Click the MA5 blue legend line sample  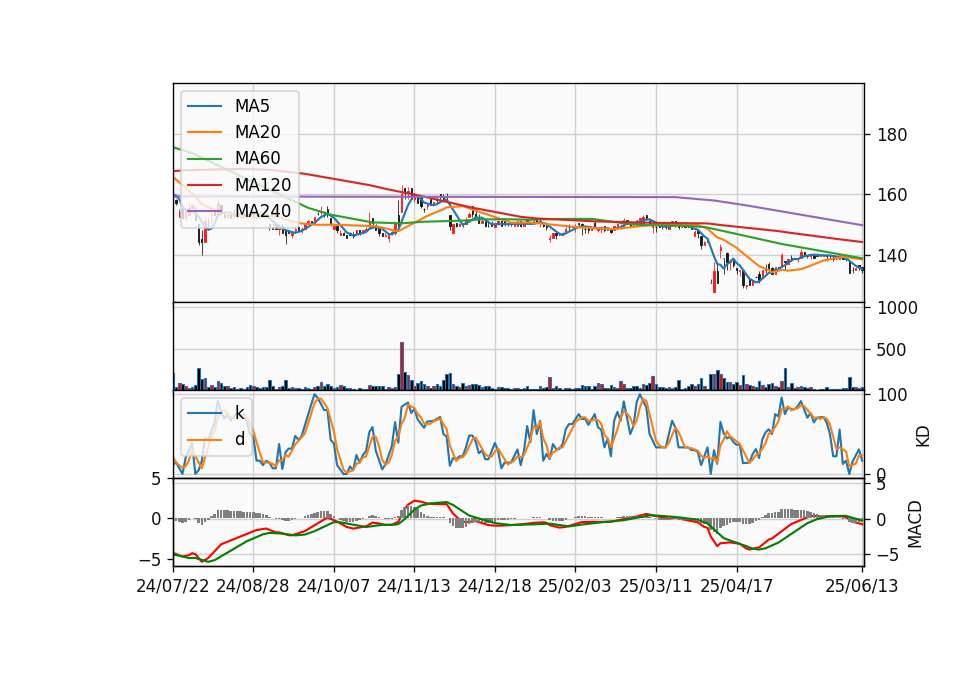204,106
